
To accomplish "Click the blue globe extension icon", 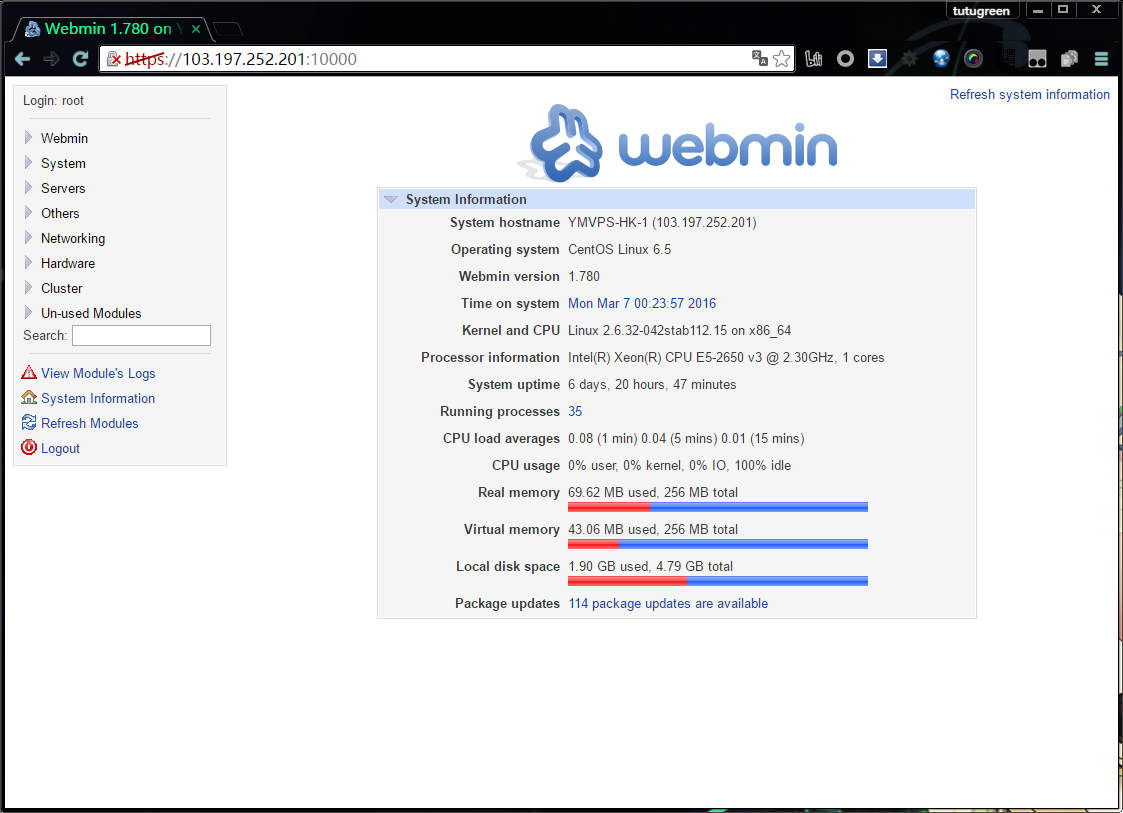I will pos(941,59).
